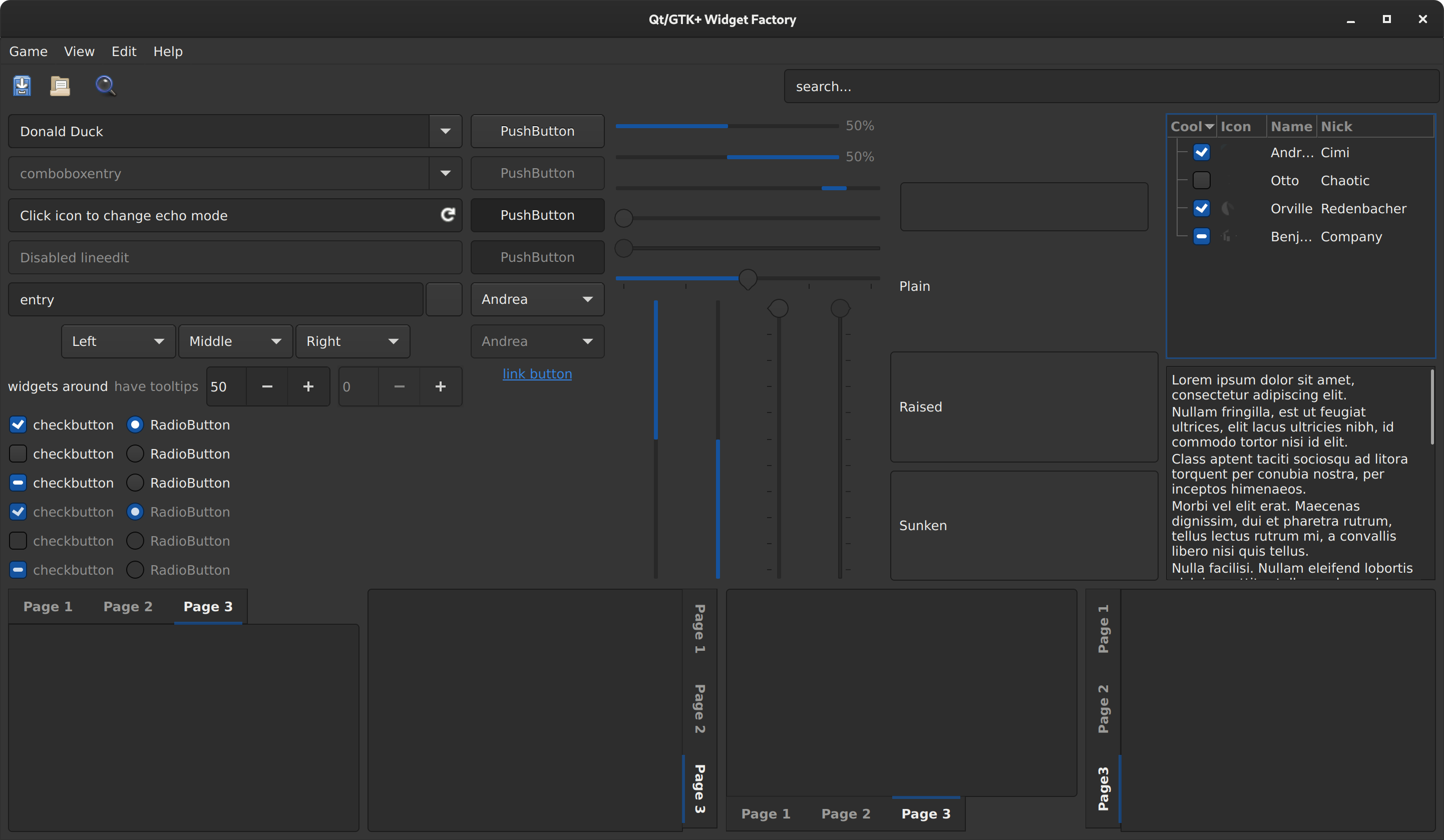This screenshot has height=840, width=1444.
Task: Click the blue save toolbar icon
Action: [22, 86]
